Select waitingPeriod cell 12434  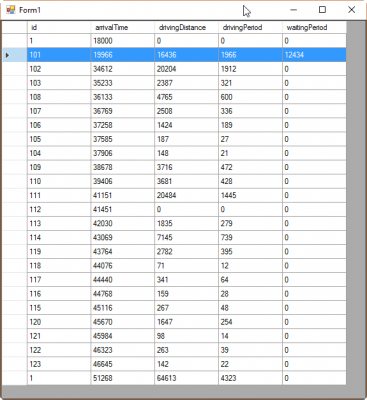click(314, 55)
